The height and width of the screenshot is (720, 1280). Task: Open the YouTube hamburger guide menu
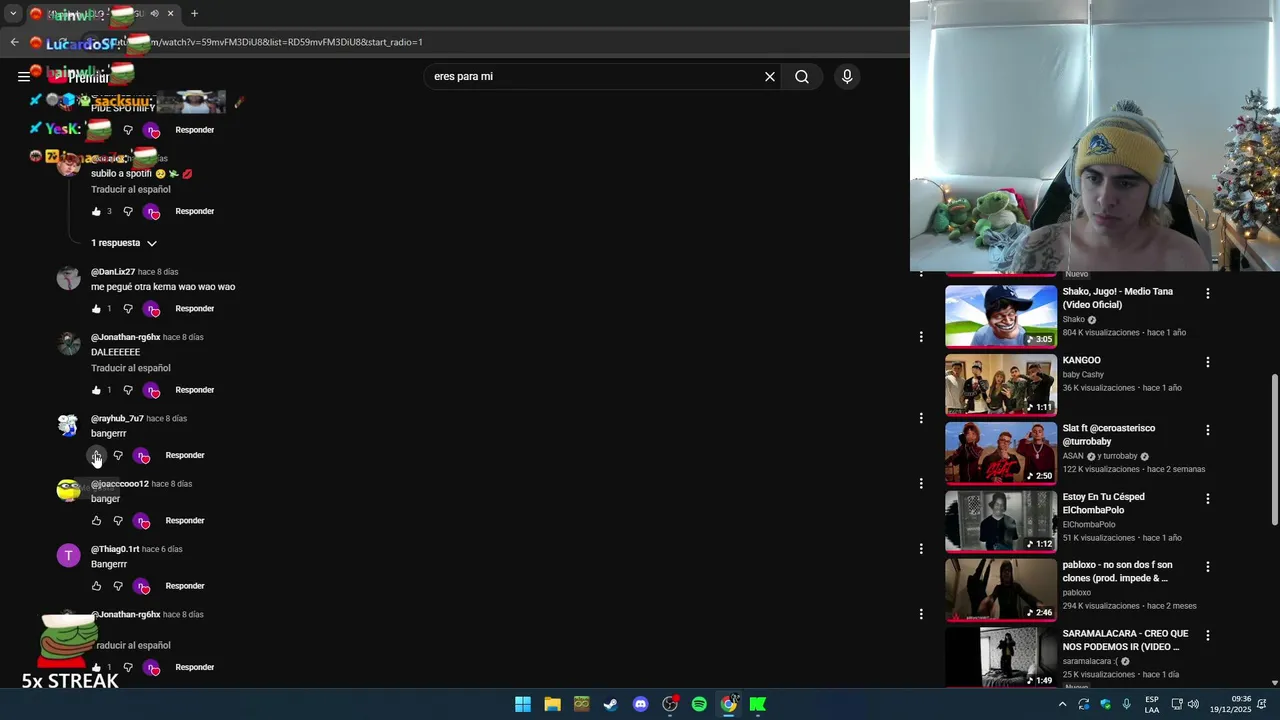point(23,76)
